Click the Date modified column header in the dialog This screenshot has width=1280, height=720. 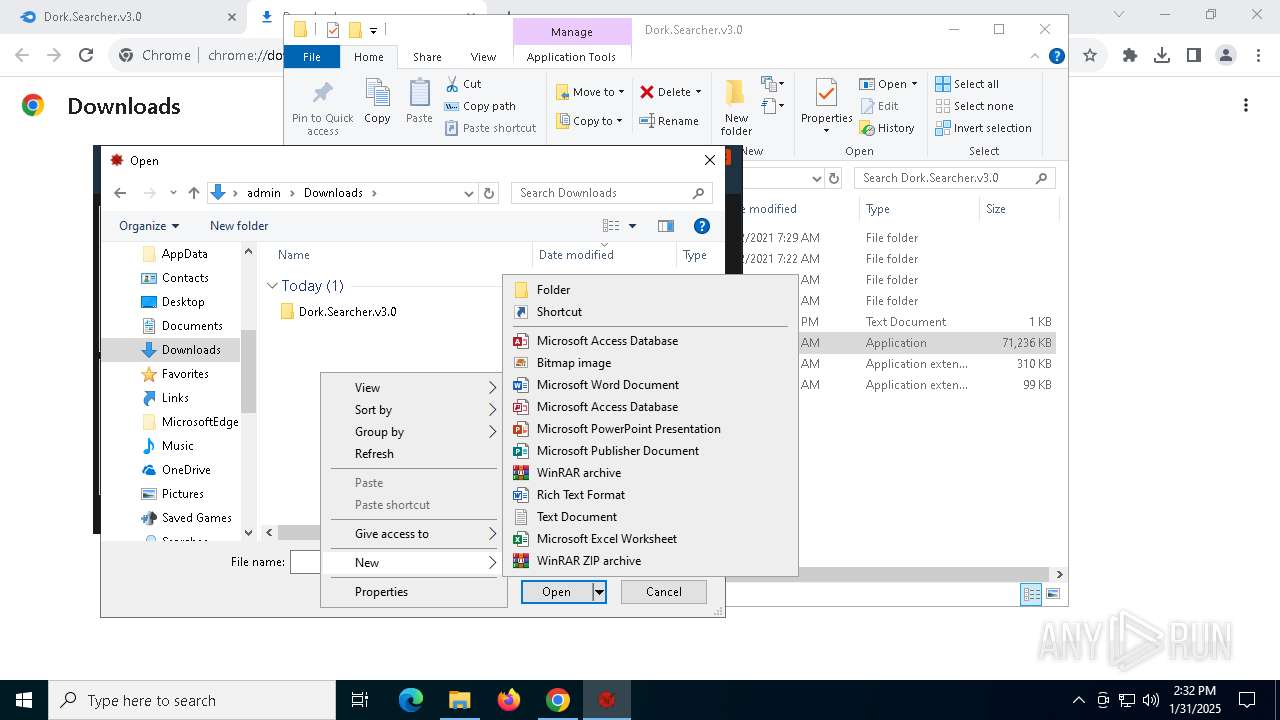576,255
